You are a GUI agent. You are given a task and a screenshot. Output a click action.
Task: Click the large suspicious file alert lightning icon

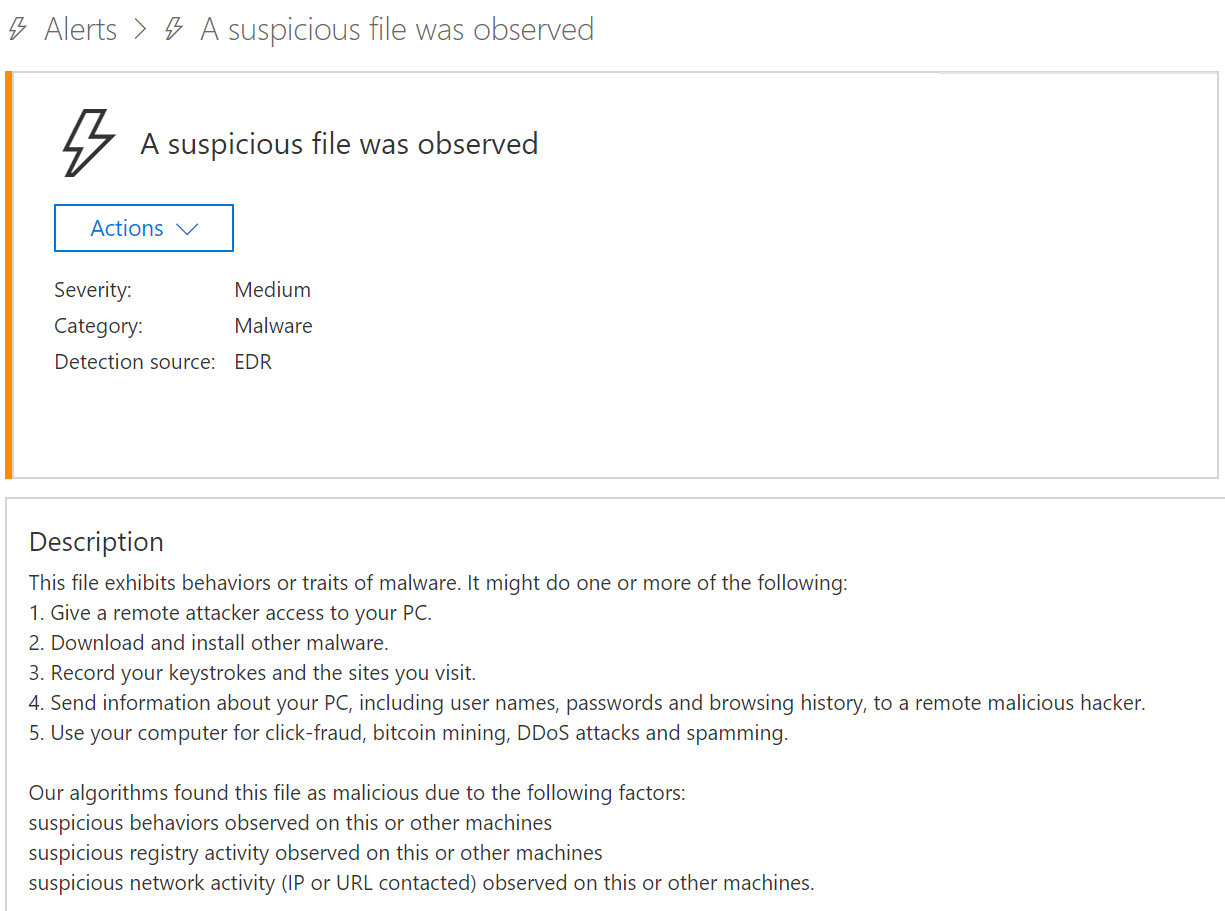tap(84, 141)
